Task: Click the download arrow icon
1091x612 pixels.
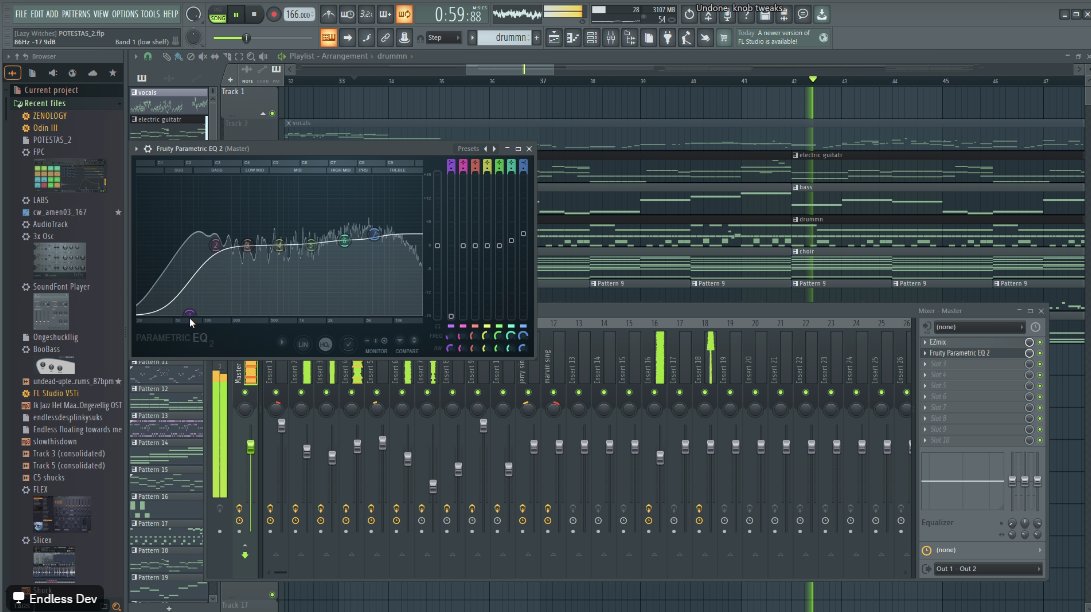Action: pos(821,14)
